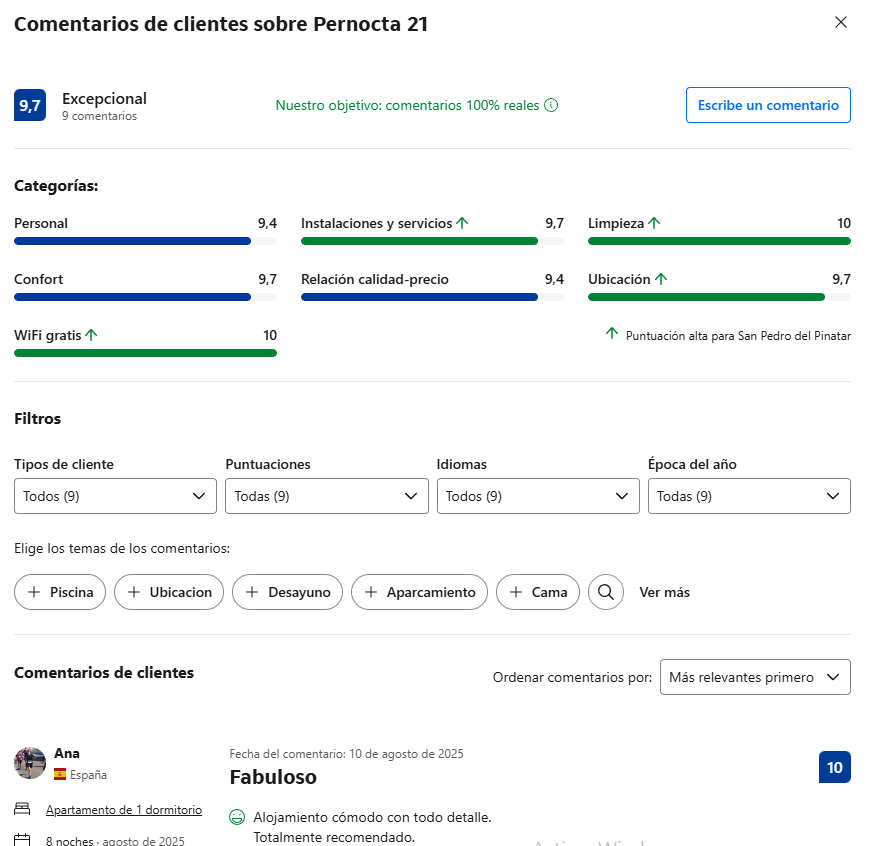
Task: Click the smiley face icon in Ana's review
Action: point(237,817)
